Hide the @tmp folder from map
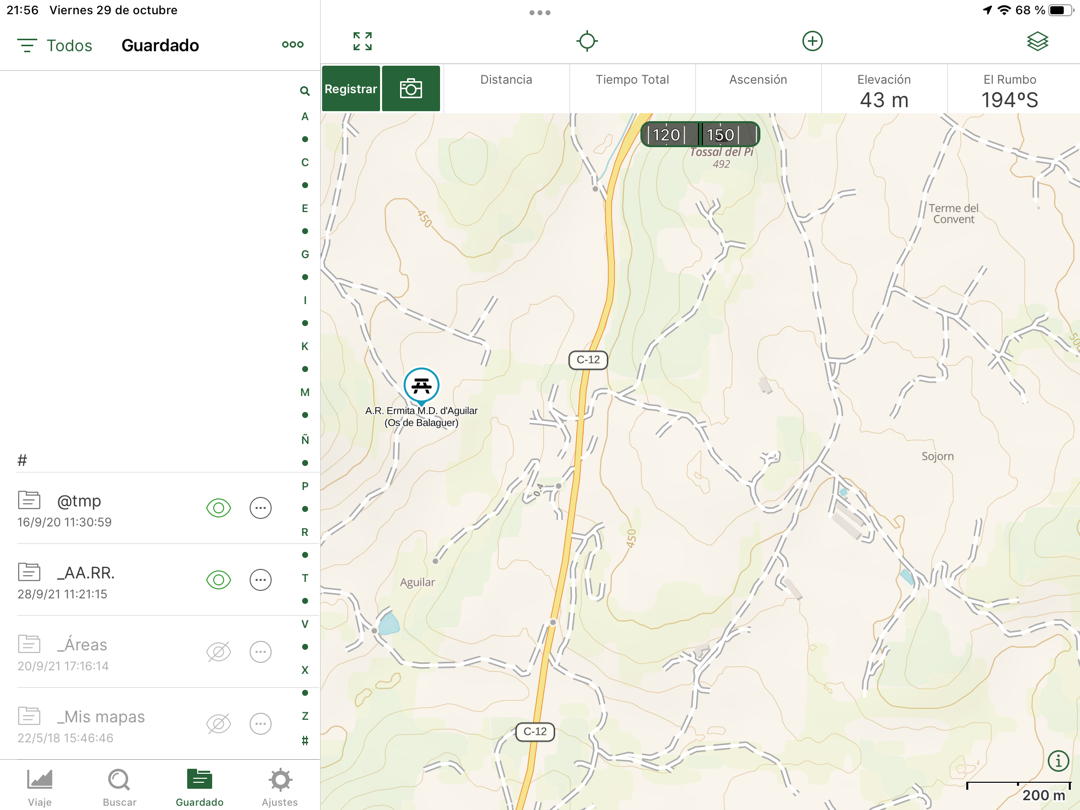Image resolution: width=1080 pixels, height=810 pixels. (218, 508)
